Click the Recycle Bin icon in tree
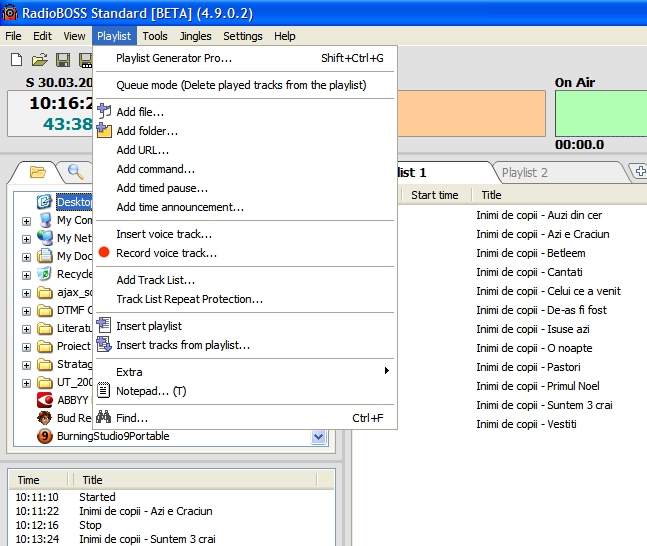This screenshot has width=647, height=546. (44, 274)
